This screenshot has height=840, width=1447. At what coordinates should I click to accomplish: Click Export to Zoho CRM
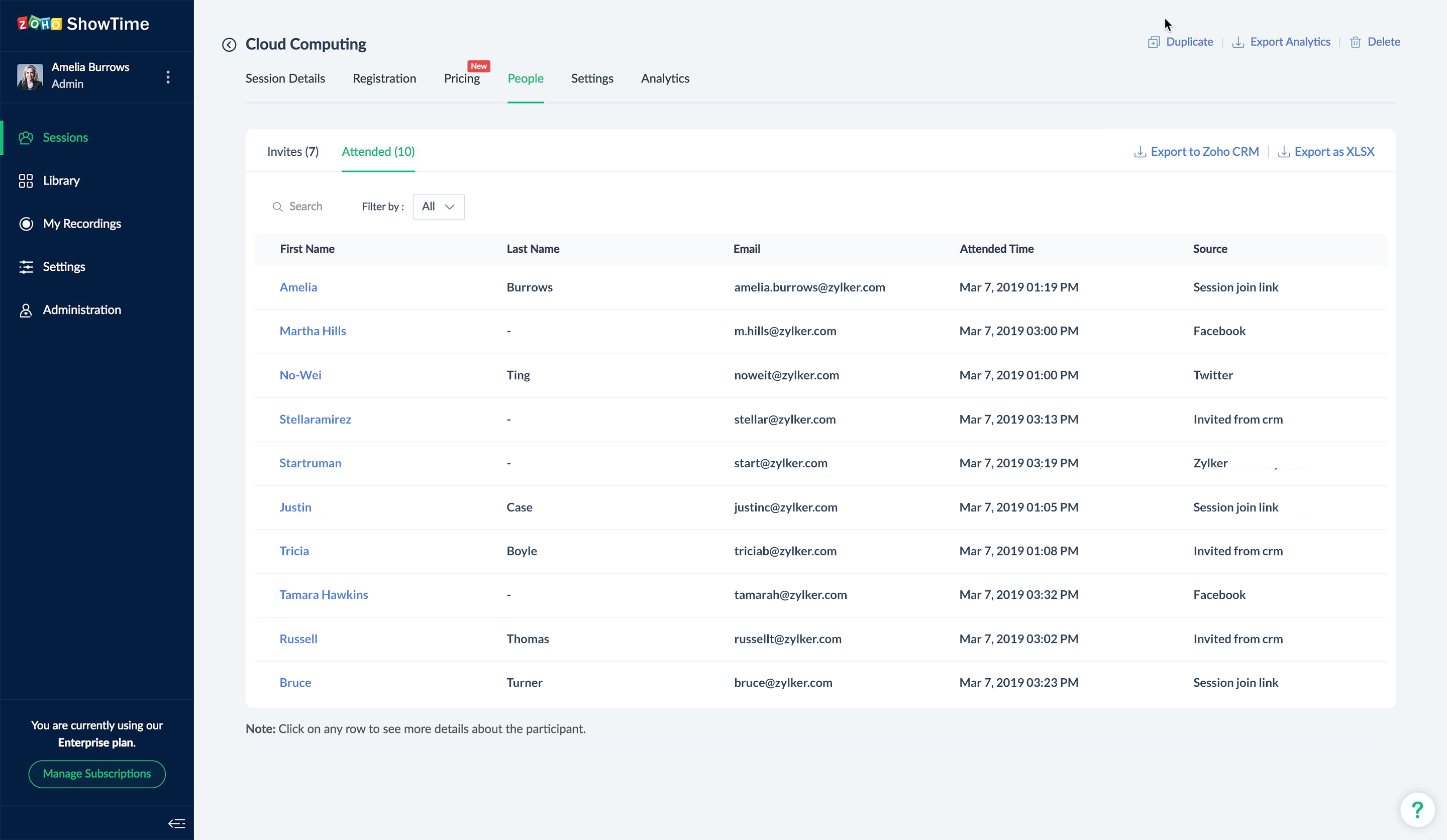coord(1197,152)
